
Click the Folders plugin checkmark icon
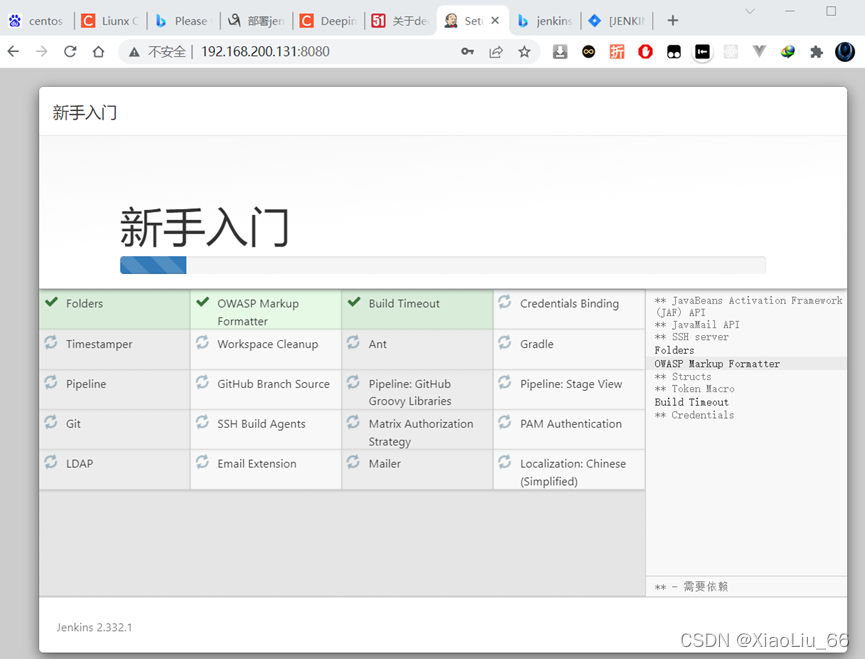point(52,302)
